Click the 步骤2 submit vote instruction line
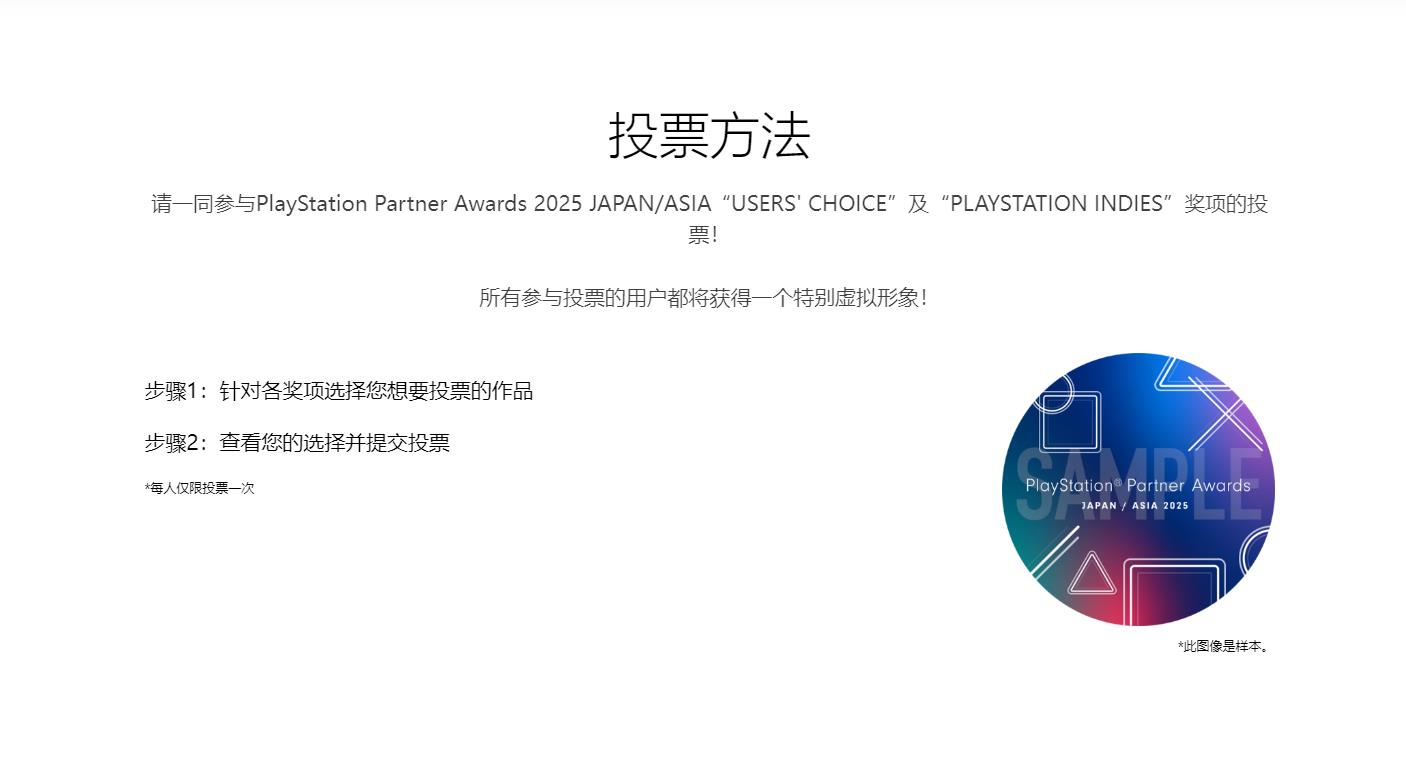The image size is (1406, 759). point(297,443)
